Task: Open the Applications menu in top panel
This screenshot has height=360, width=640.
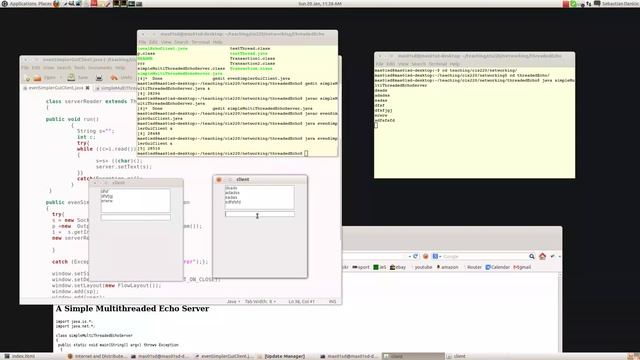Action: click(x=22, y=4)
